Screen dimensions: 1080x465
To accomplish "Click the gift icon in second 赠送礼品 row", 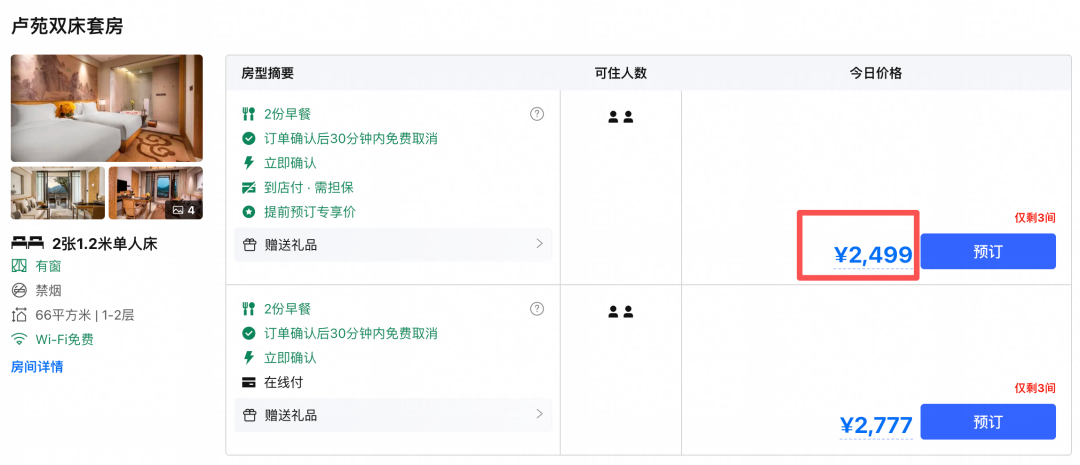I will (249, 415).
